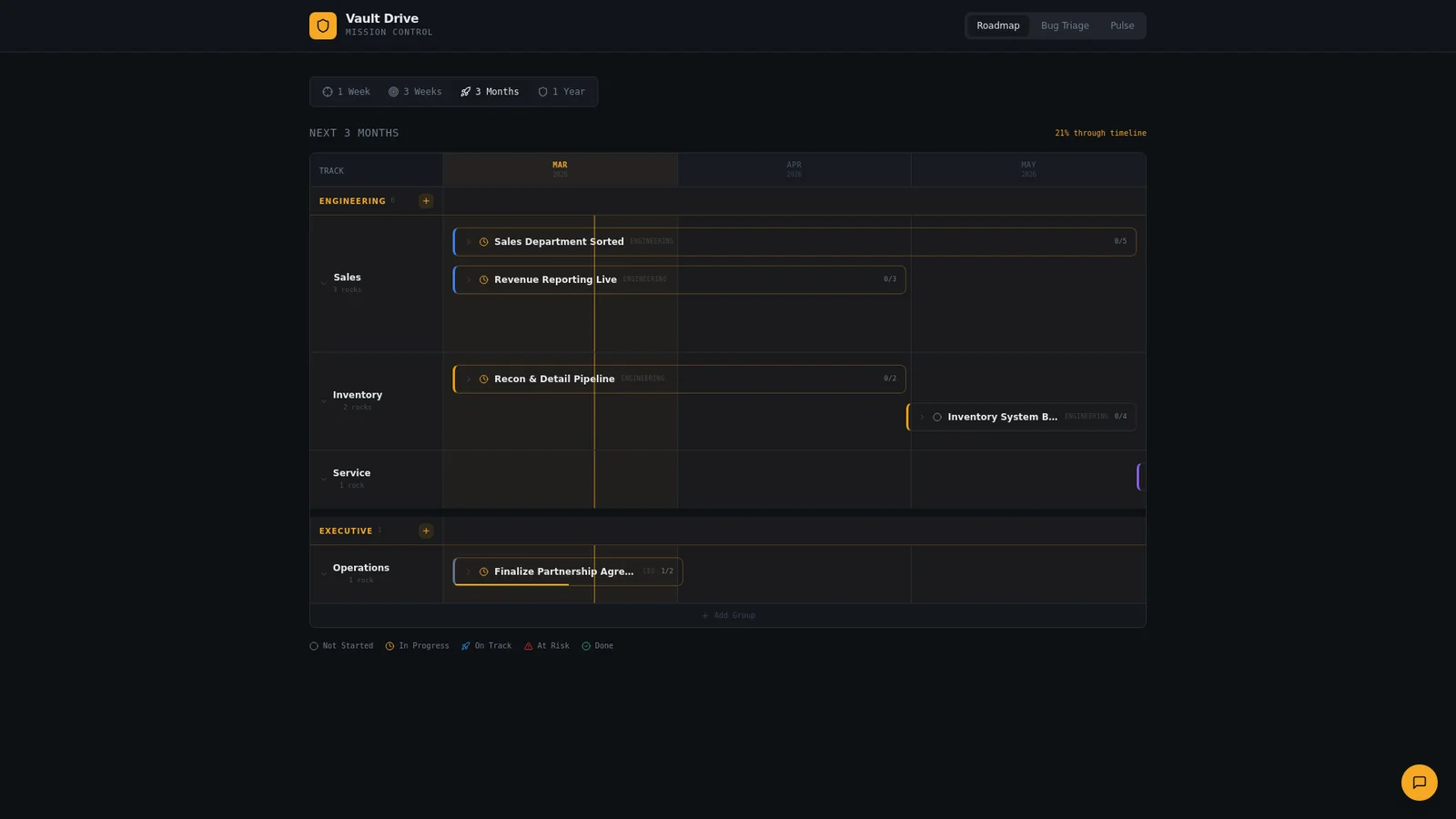Screen dimensions: 1456x819
Task: Collapse the Sales track chevron
Action: point(324,283)
